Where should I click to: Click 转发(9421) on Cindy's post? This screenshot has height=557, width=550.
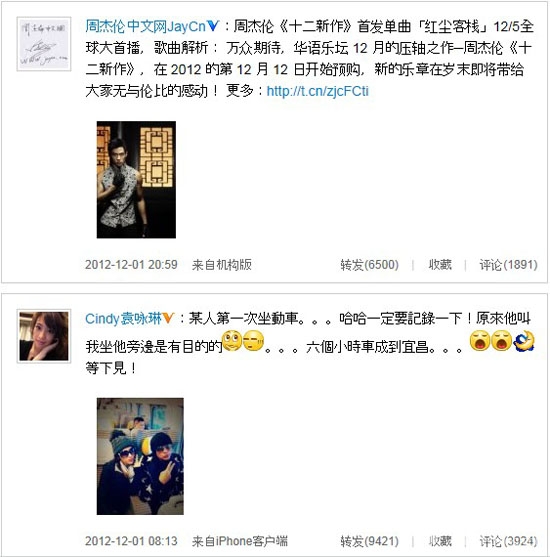370,541
